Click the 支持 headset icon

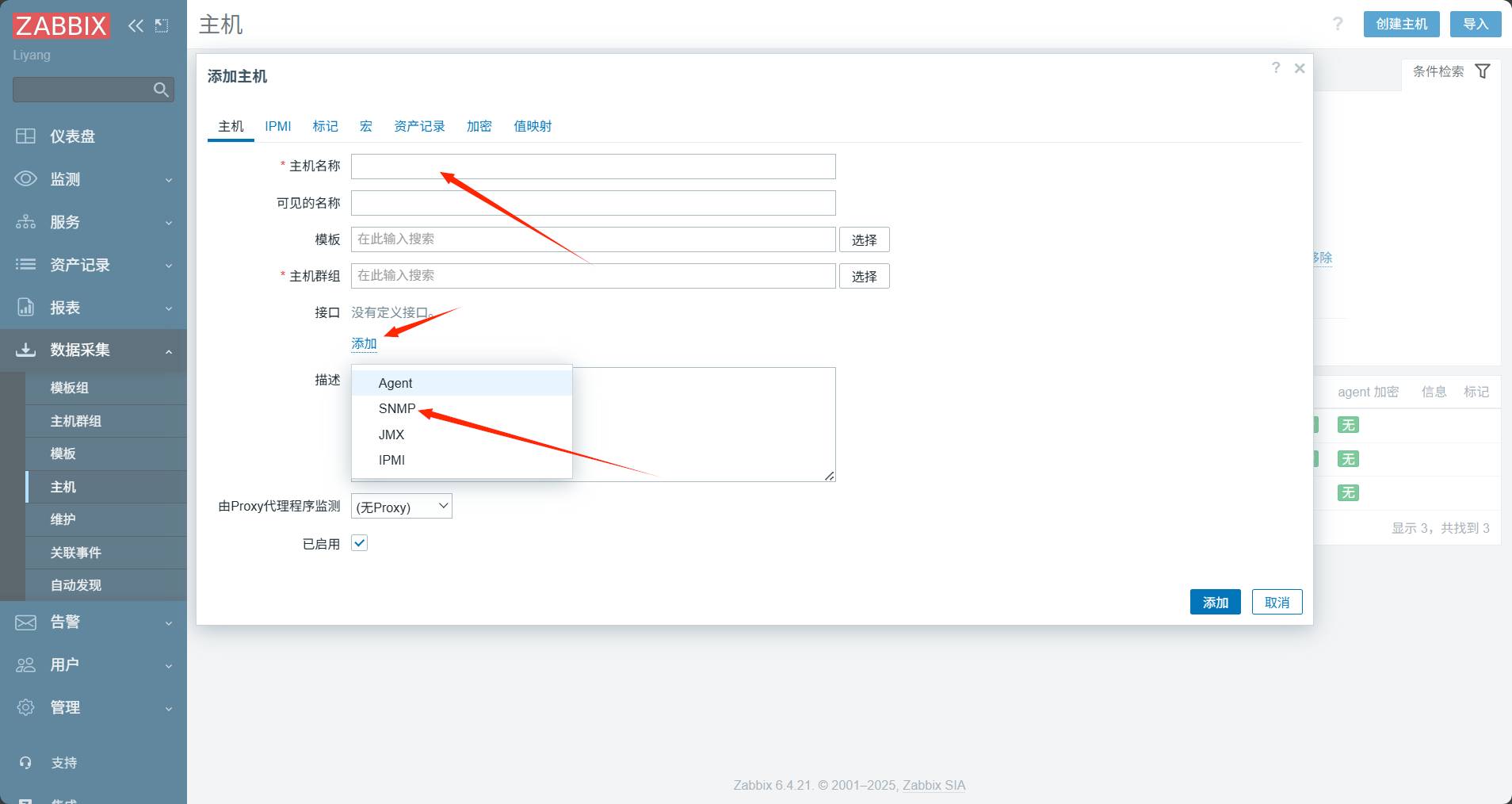(25, 763)
